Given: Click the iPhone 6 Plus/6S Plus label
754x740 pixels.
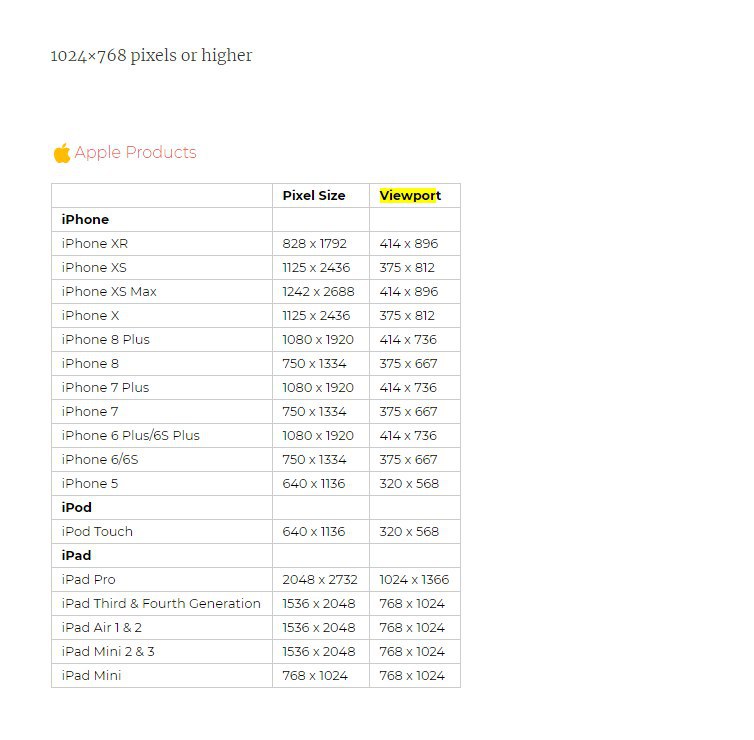Looking at the screenshot, I should 130,436.
